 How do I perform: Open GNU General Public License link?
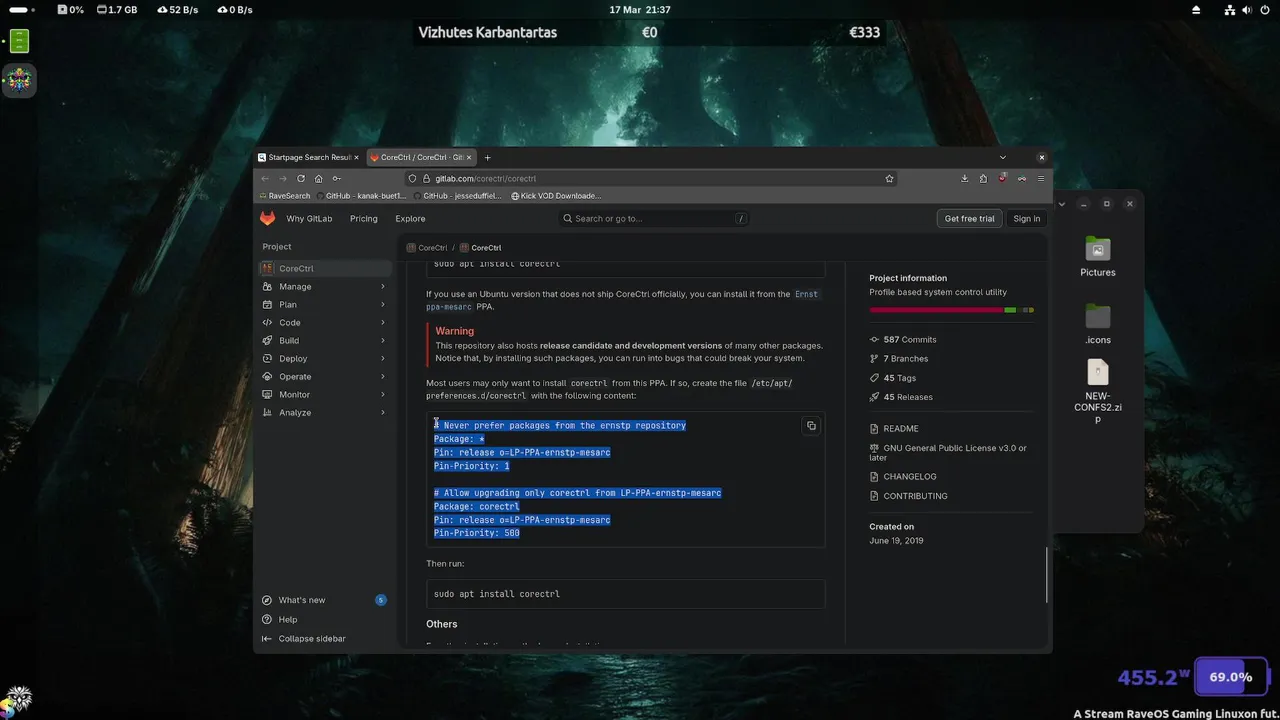(948, 453)
